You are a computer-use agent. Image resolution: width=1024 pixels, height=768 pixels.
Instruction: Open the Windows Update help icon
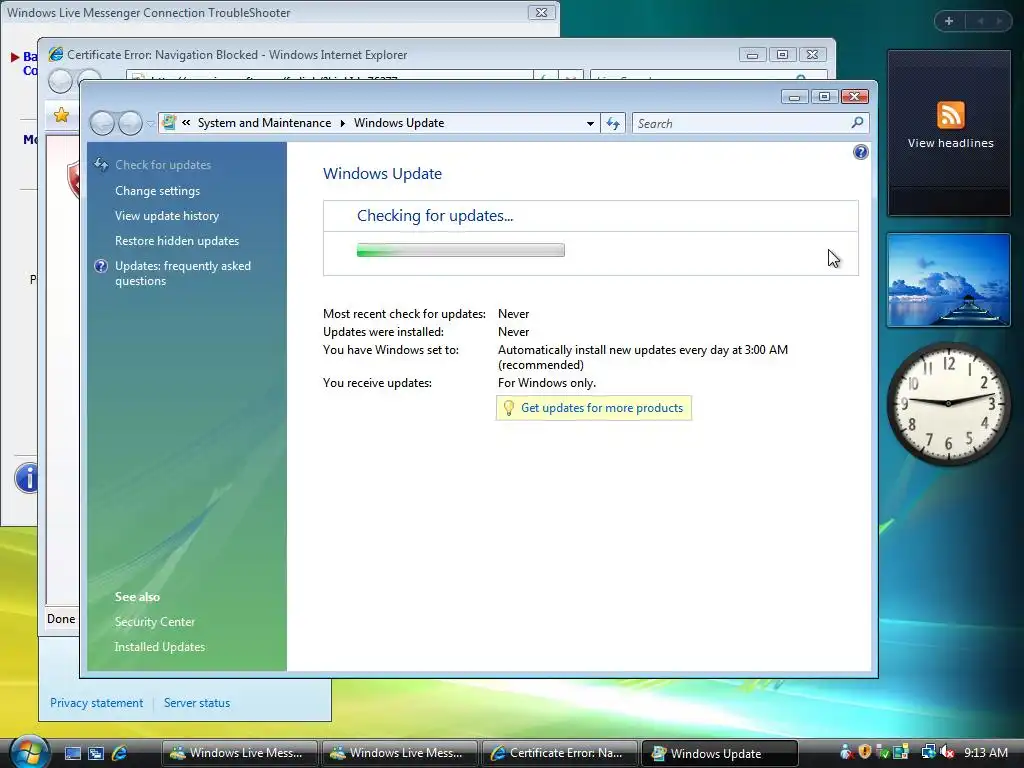click(861, 152)
